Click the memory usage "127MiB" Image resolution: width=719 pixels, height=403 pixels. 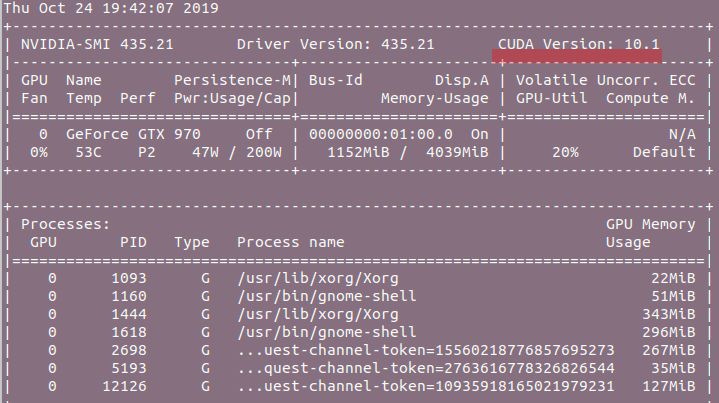(669, 386)
